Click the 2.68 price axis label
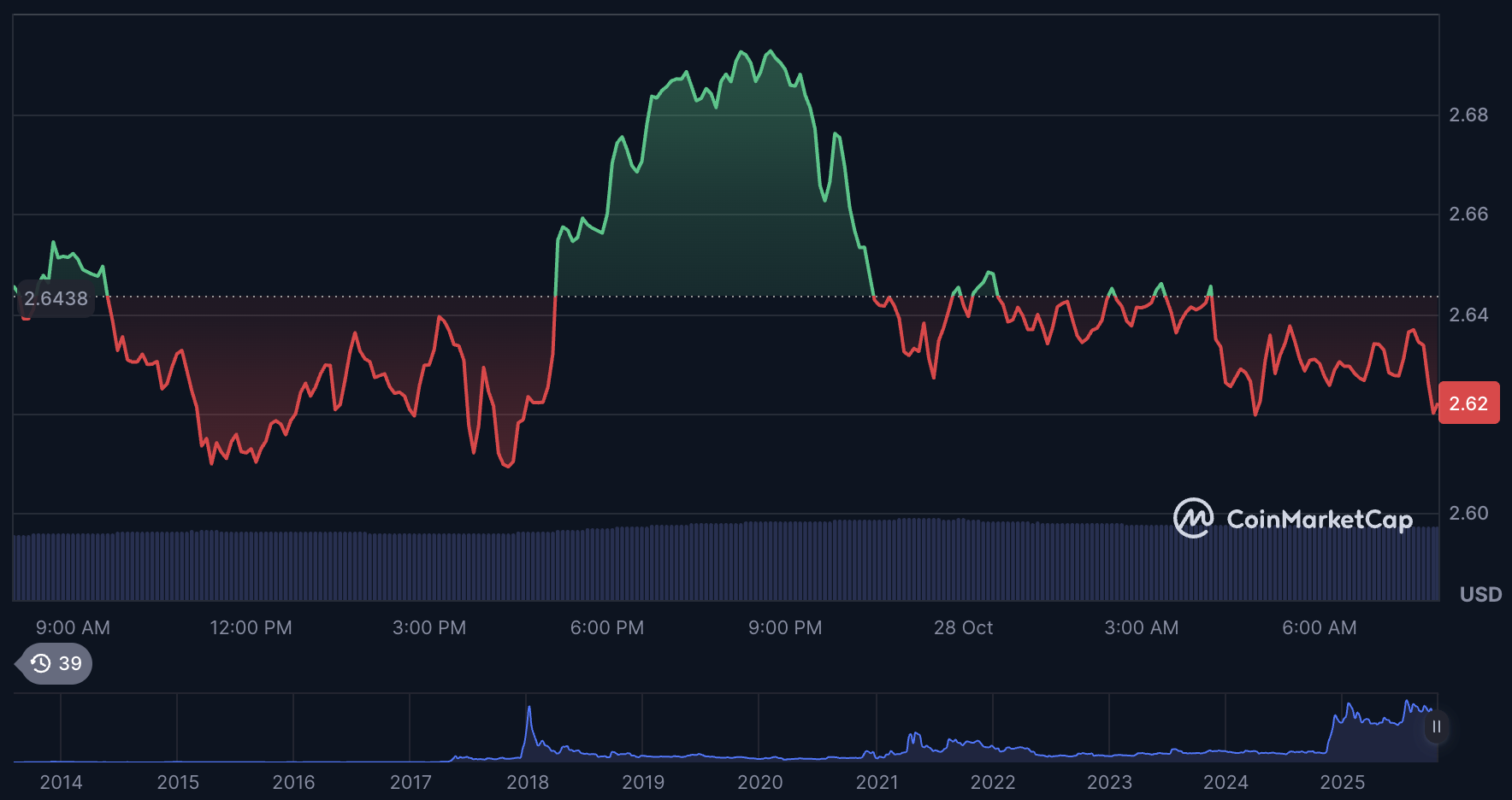1512x800 pixels. [x=1468, y=115]
